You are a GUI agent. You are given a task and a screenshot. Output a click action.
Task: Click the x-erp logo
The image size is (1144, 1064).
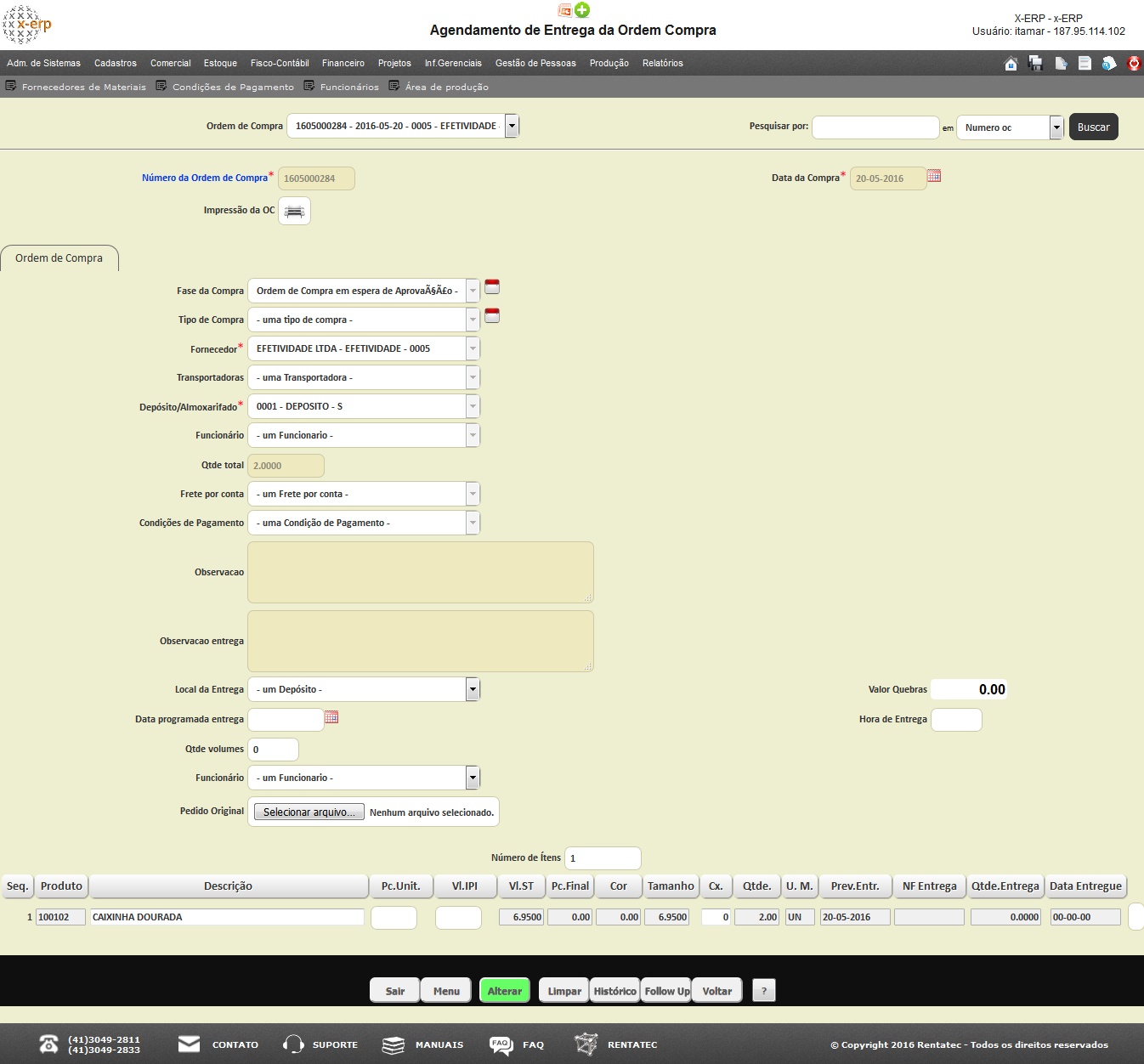(27, 25)
